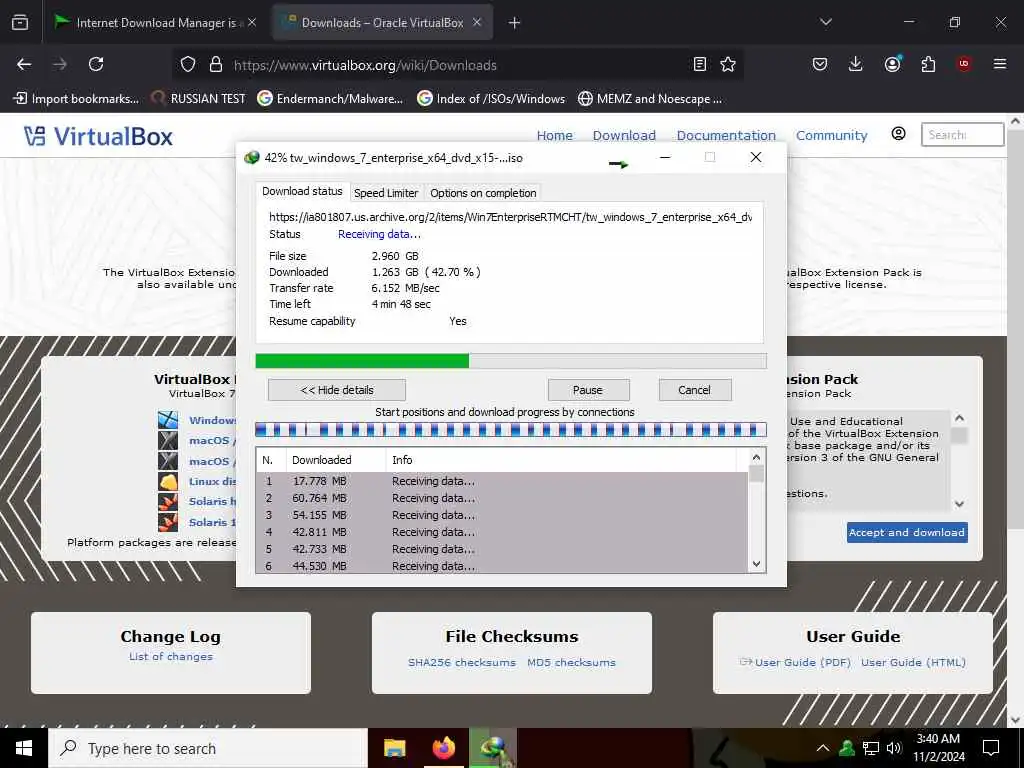The image size is (1024, 768).
Task: Open File Explorer from the taskbar
Action: click(x=394, y=748)
